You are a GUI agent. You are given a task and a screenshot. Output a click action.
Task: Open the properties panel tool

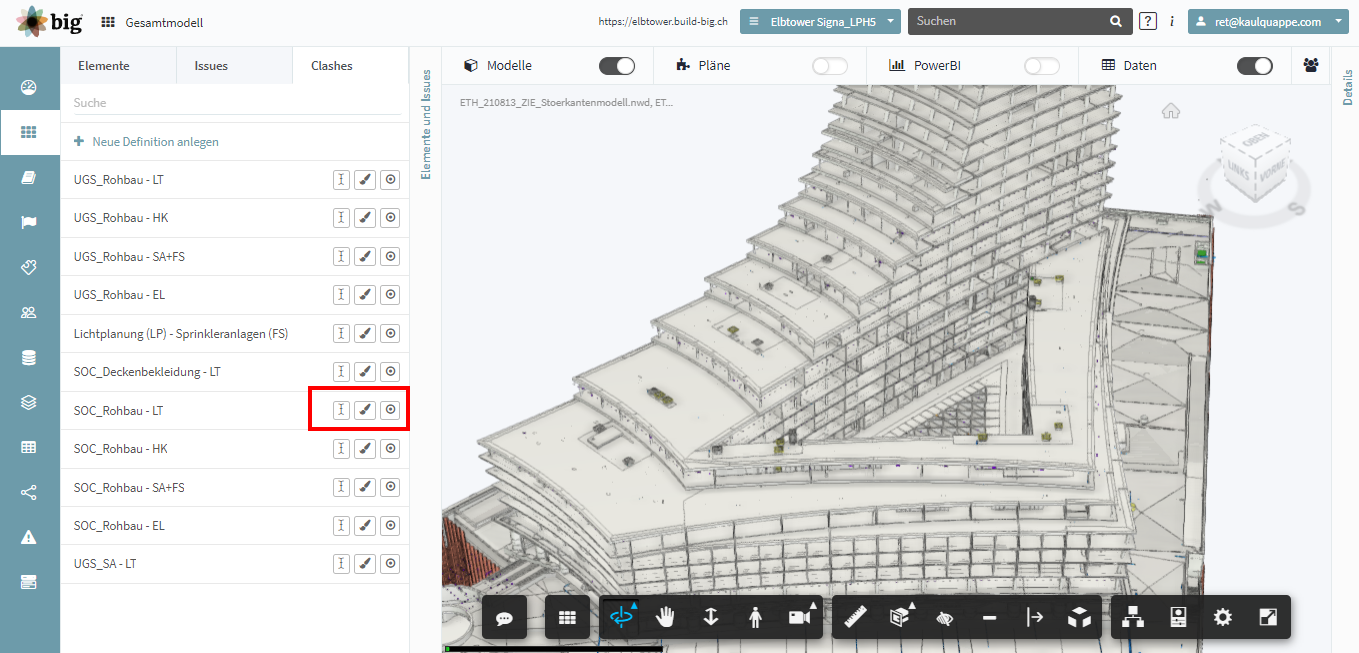(1178, 617)
